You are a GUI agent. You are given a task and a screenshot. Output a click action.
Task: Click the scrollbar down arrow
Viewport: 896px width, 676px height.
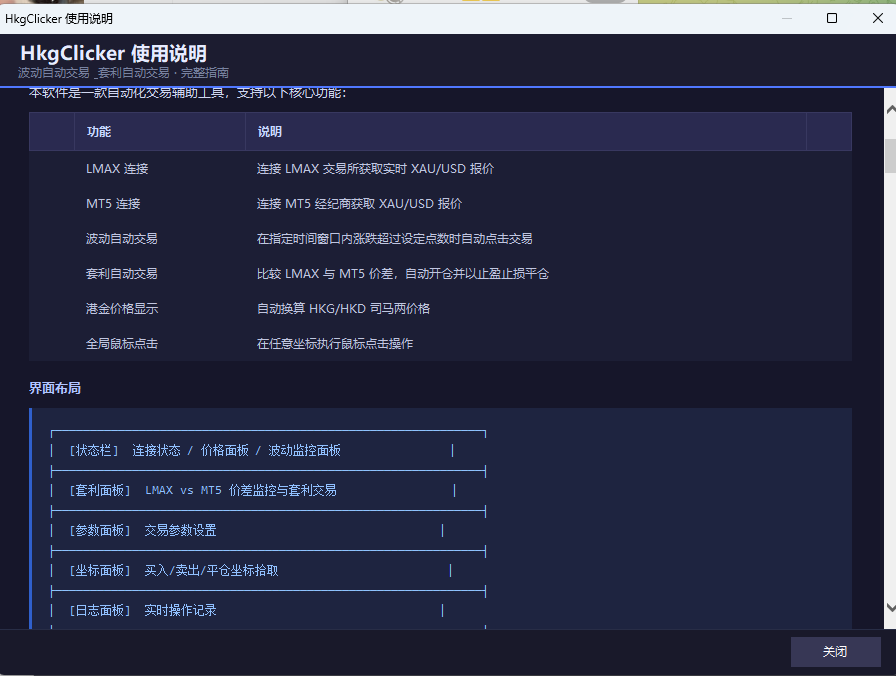(x=890, y=607)
